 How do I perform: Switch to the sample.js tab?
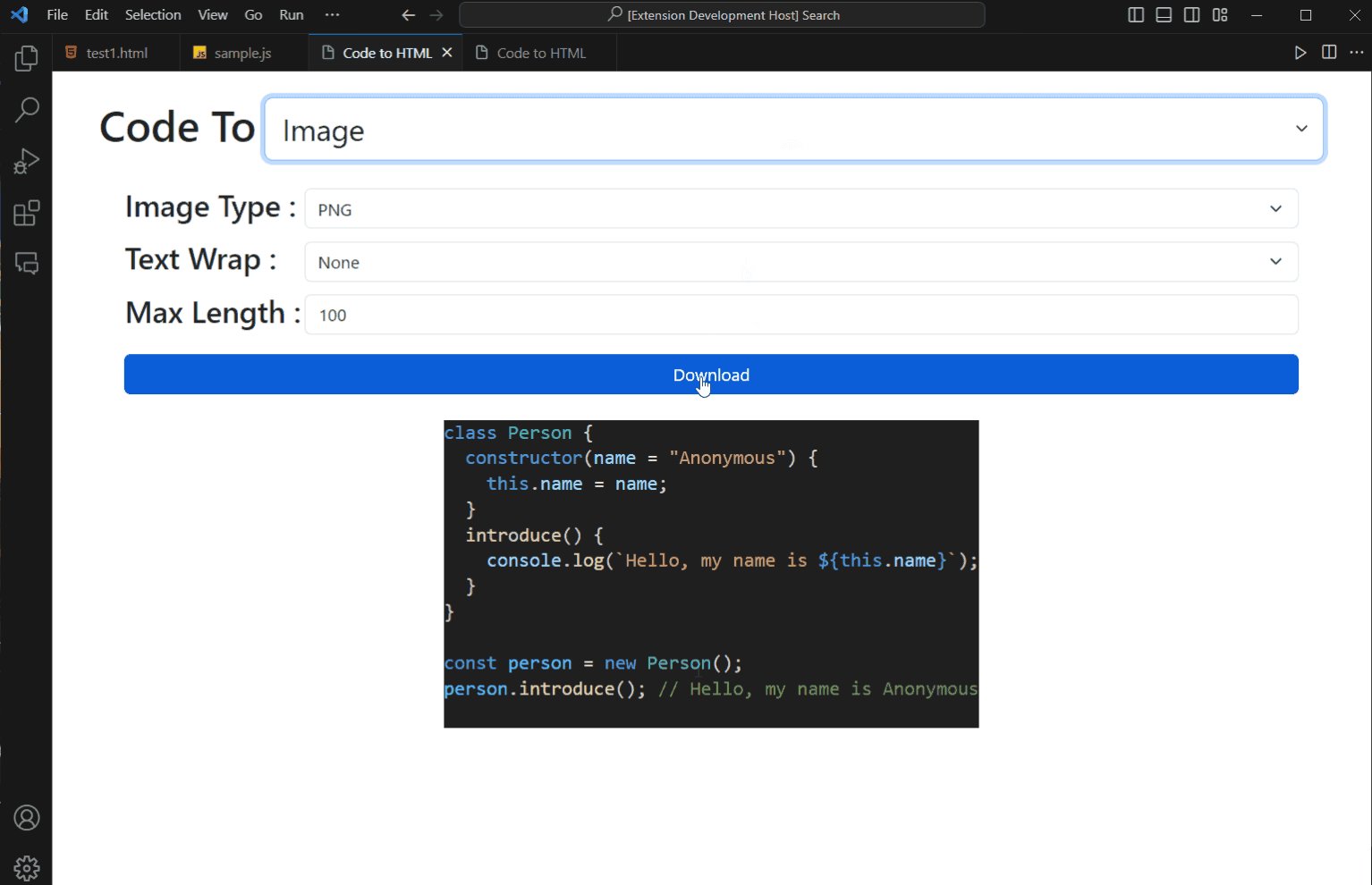tap(243, 53)
